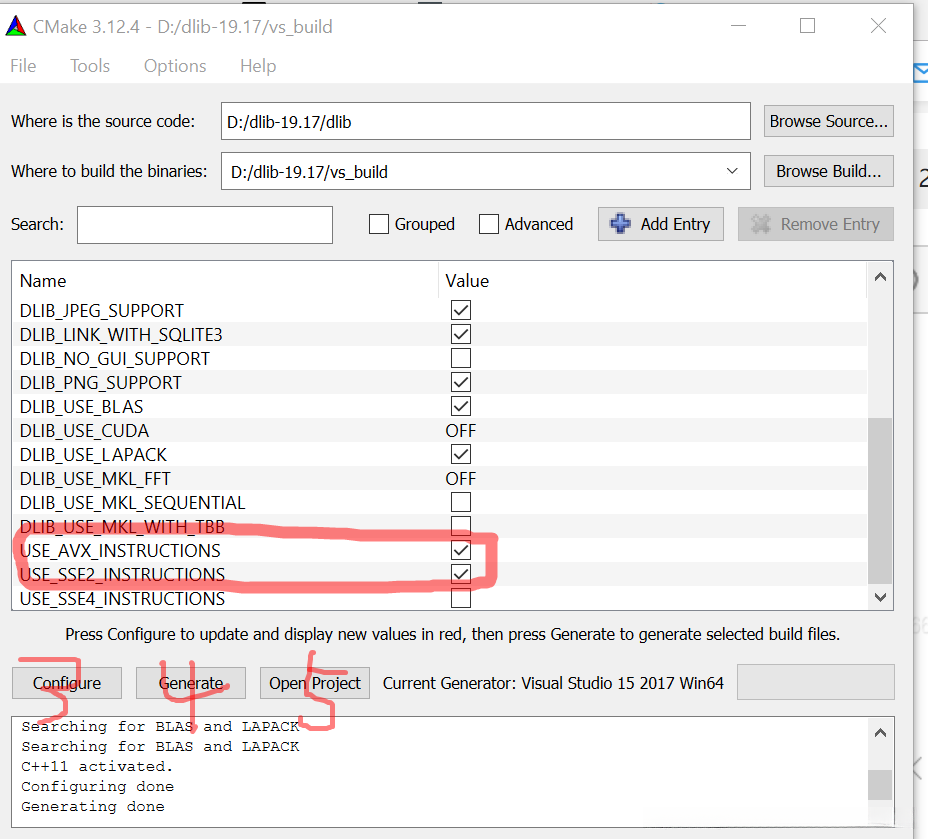Image resolution: width=928 pixels, height=839 pixels.
Task: Maximize the CMake window
Action: pyautogui.click(x=807, y=25)
